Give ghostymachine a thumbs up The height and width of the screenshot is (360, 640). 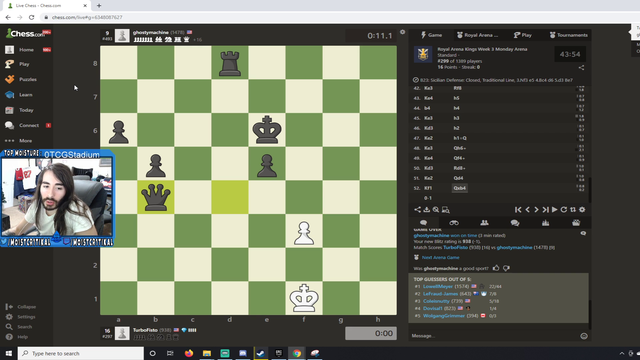click(x=496, y=268)
